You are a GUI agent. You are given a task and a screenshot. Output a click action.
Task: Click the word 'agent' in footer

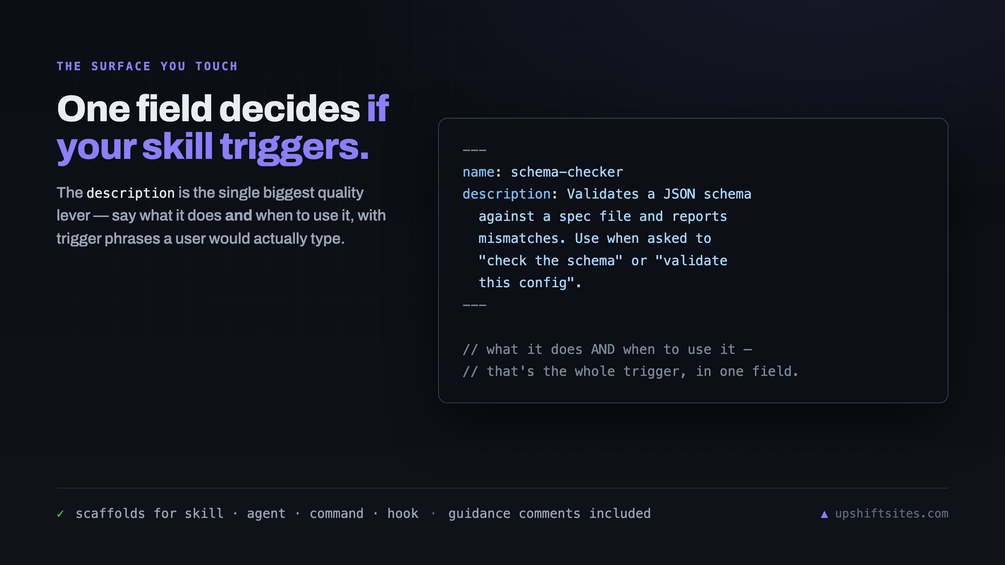tap(266, 514)
